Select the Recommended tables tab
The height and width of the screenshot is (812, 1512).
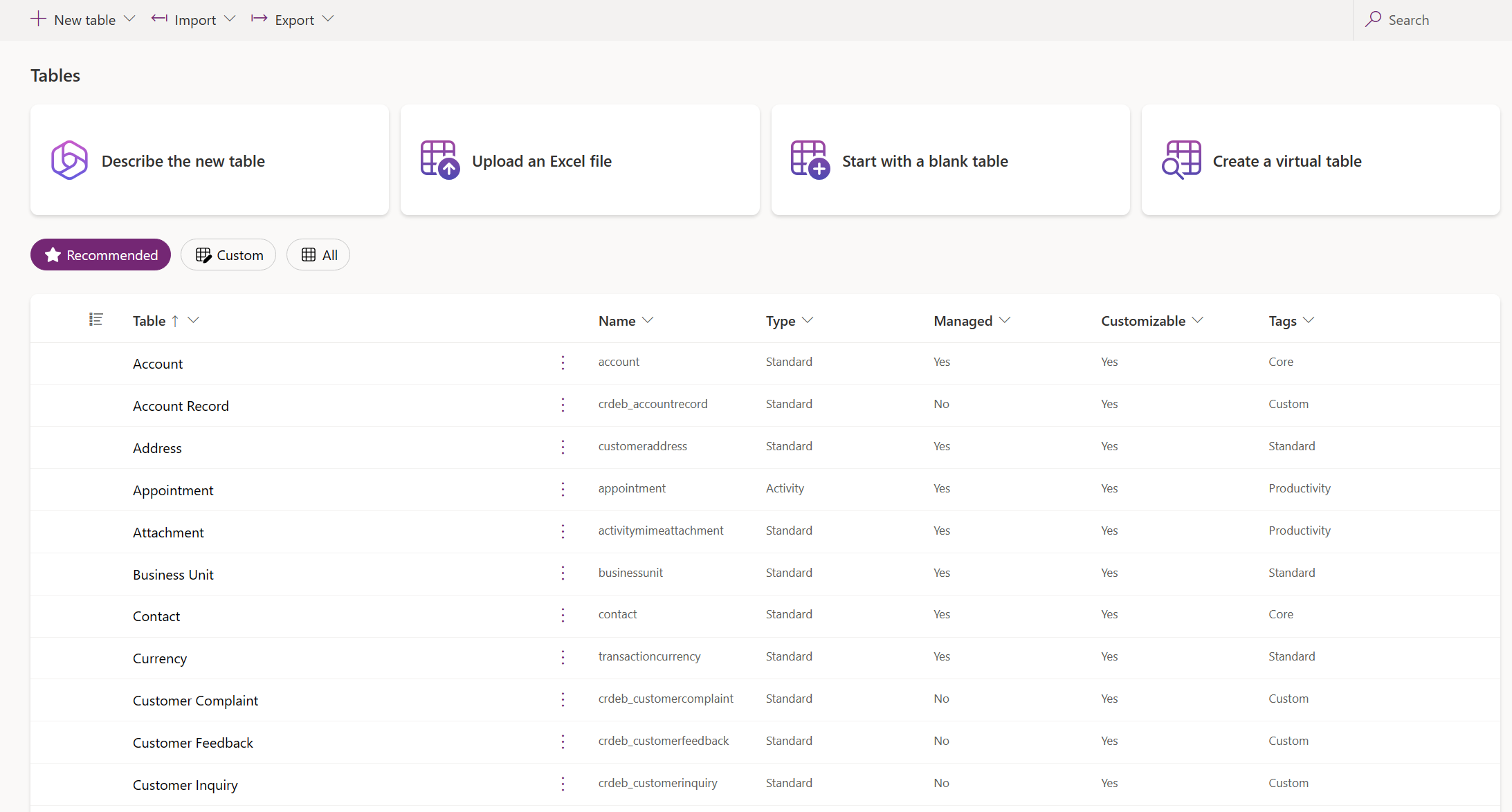[101, 254]
